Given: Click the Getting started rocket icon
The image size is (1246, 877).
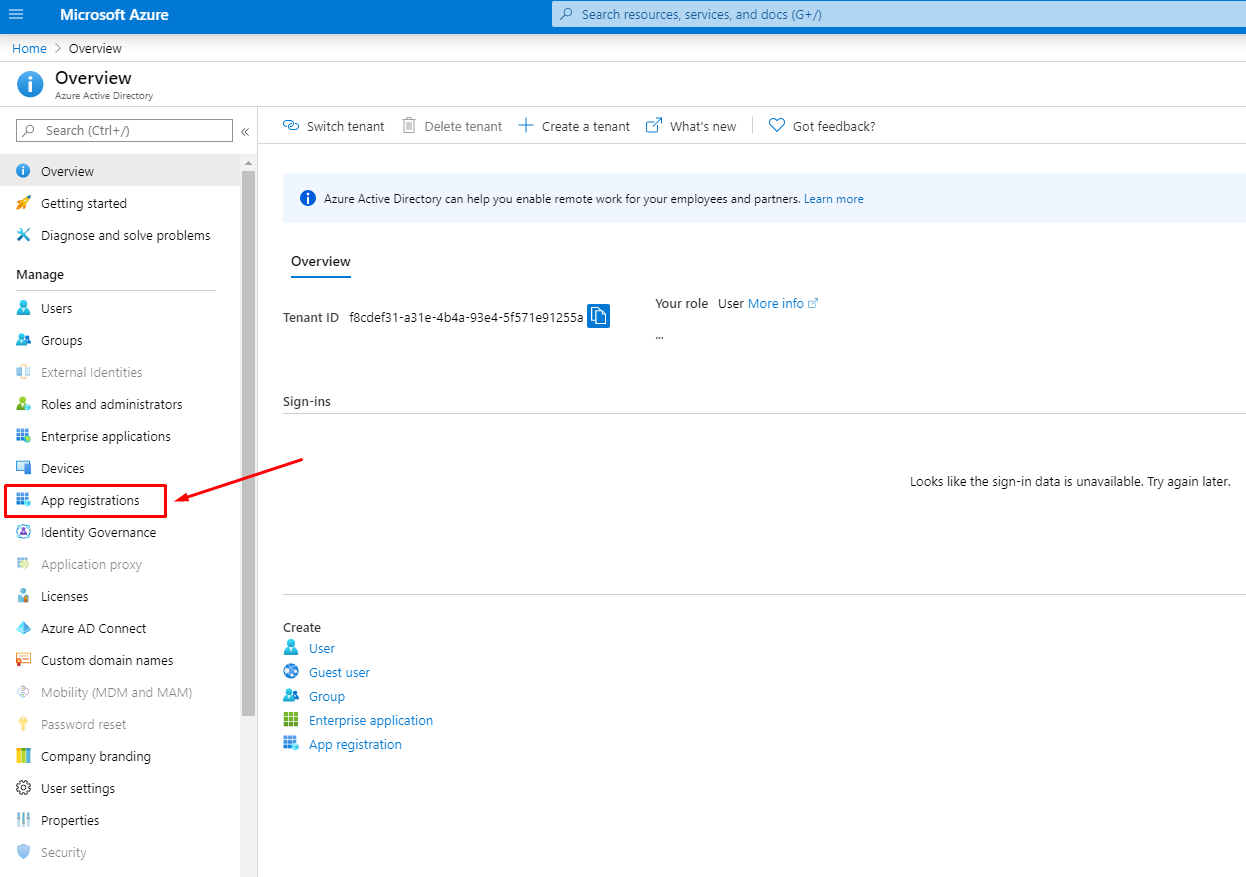Looking at the screenshot, I should tap(23, 203).
